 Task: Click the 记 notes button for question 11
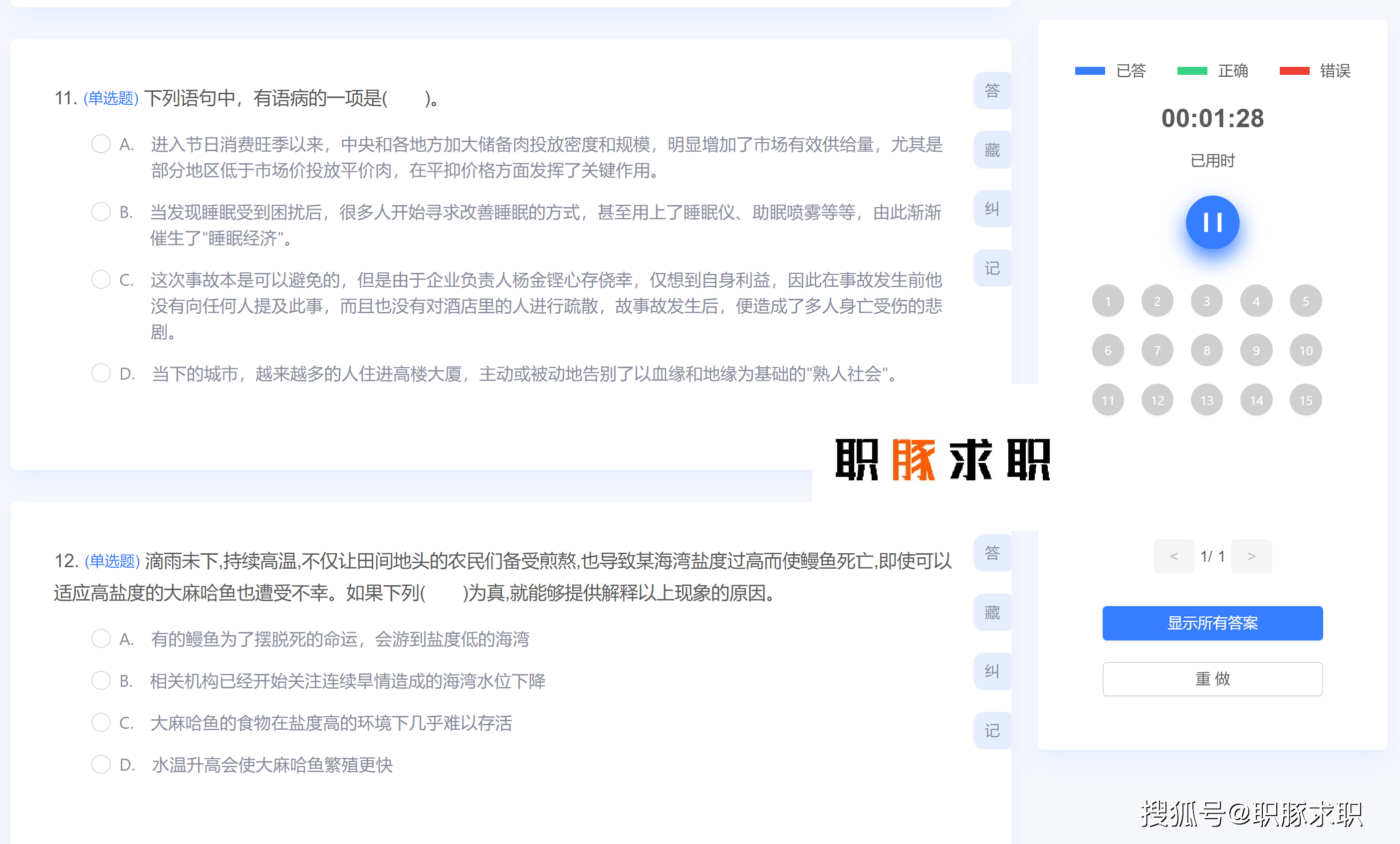pos(992,268)
